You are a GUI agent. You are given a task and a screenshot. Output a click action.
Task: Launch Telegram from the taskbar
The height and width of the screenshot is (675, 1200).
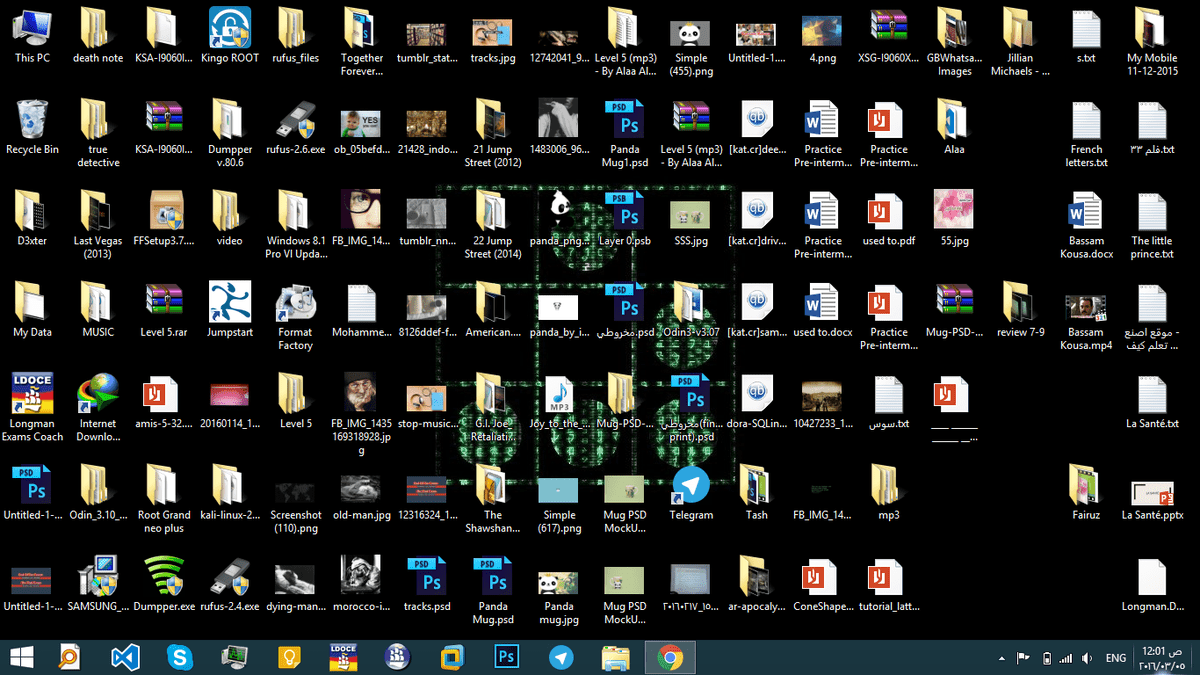pyautogui.click(x=561, y=657)
